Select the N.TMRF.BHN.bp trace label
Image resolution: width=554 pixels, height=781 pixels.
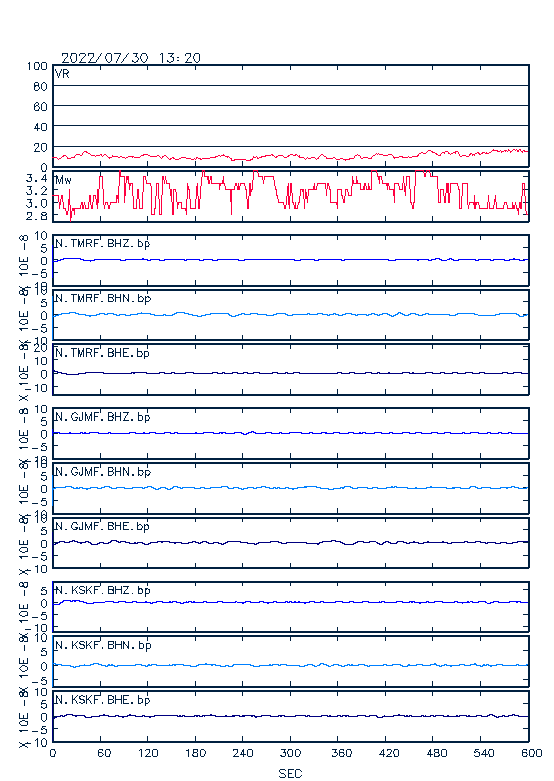click(x=103, y=298)
